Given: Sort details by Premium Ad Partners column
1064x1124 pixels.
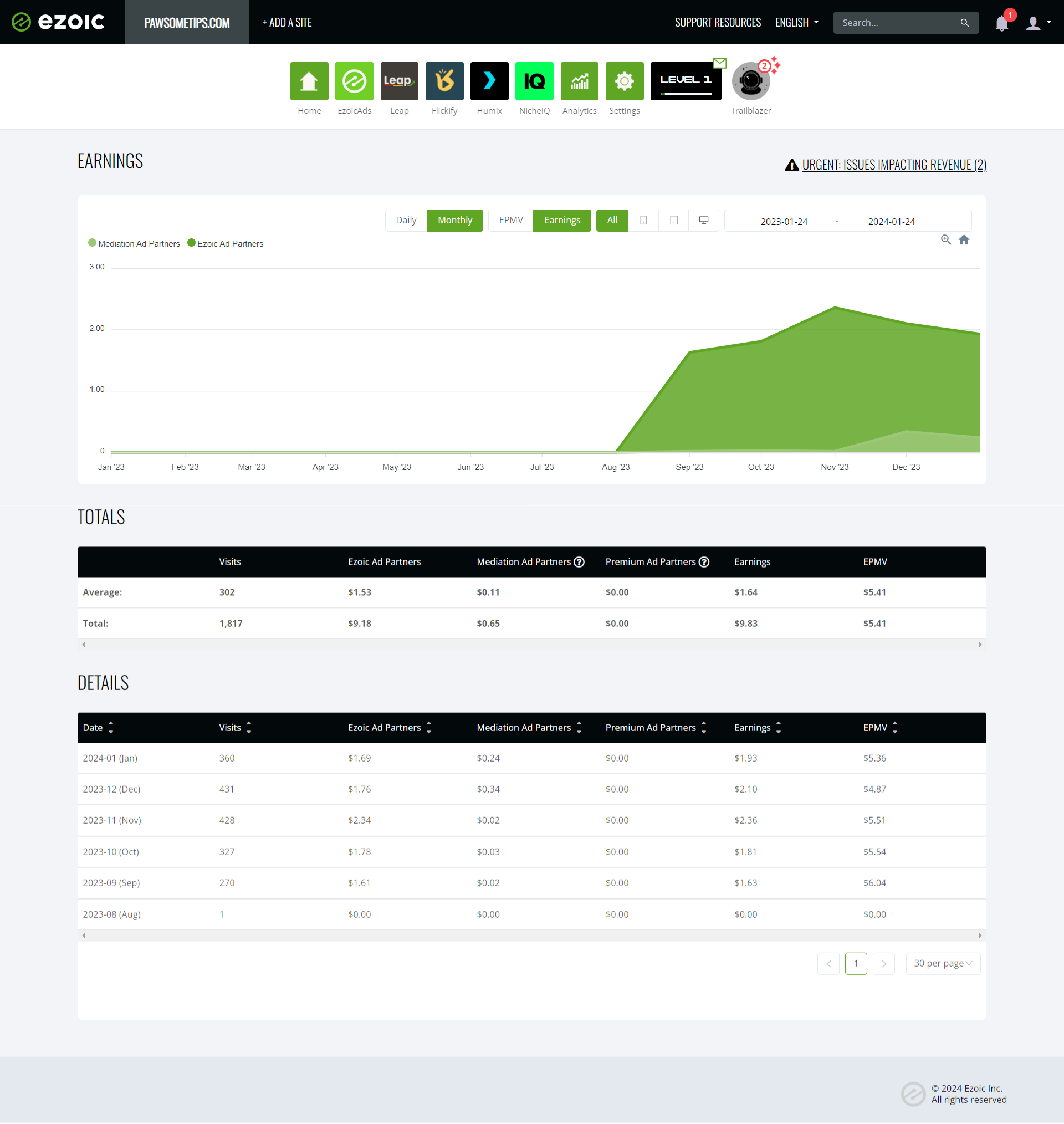Looking at the screenshot, I should pos(656,728).
